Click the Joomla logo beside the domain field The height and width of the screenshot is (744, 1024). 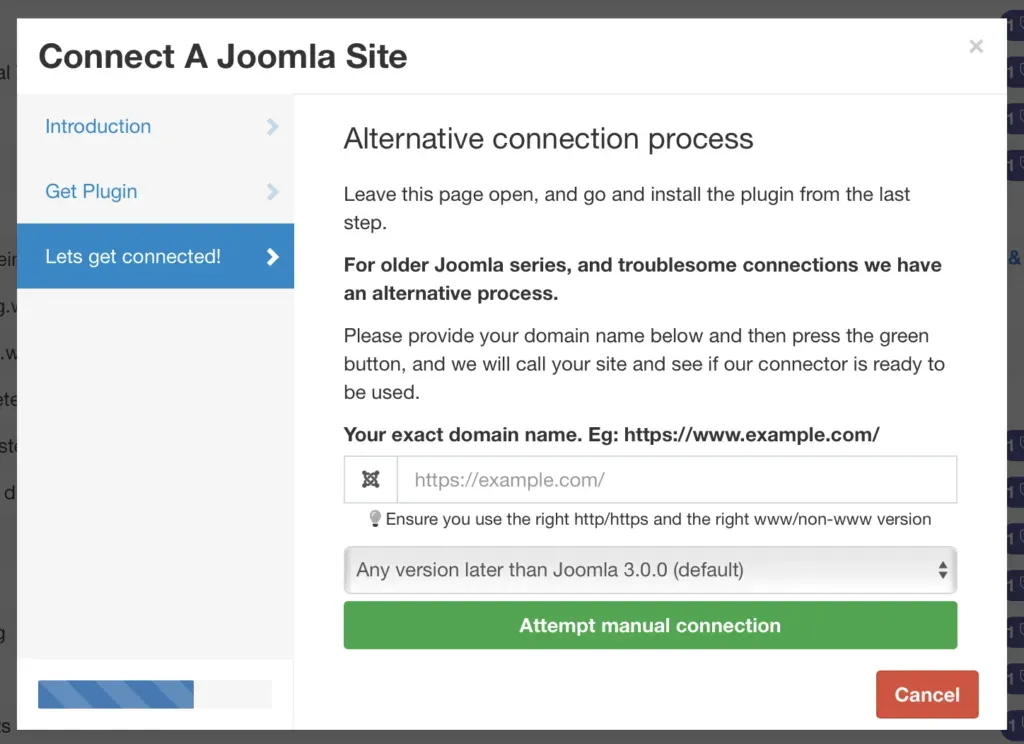pos(370,480)
